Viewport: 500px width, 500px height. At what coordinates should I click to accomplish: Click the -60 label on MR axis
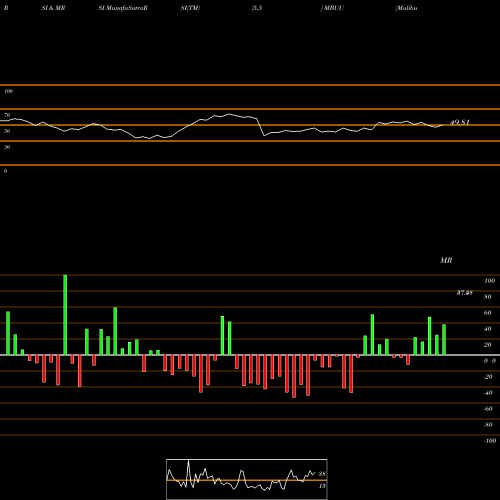(488, 409)
